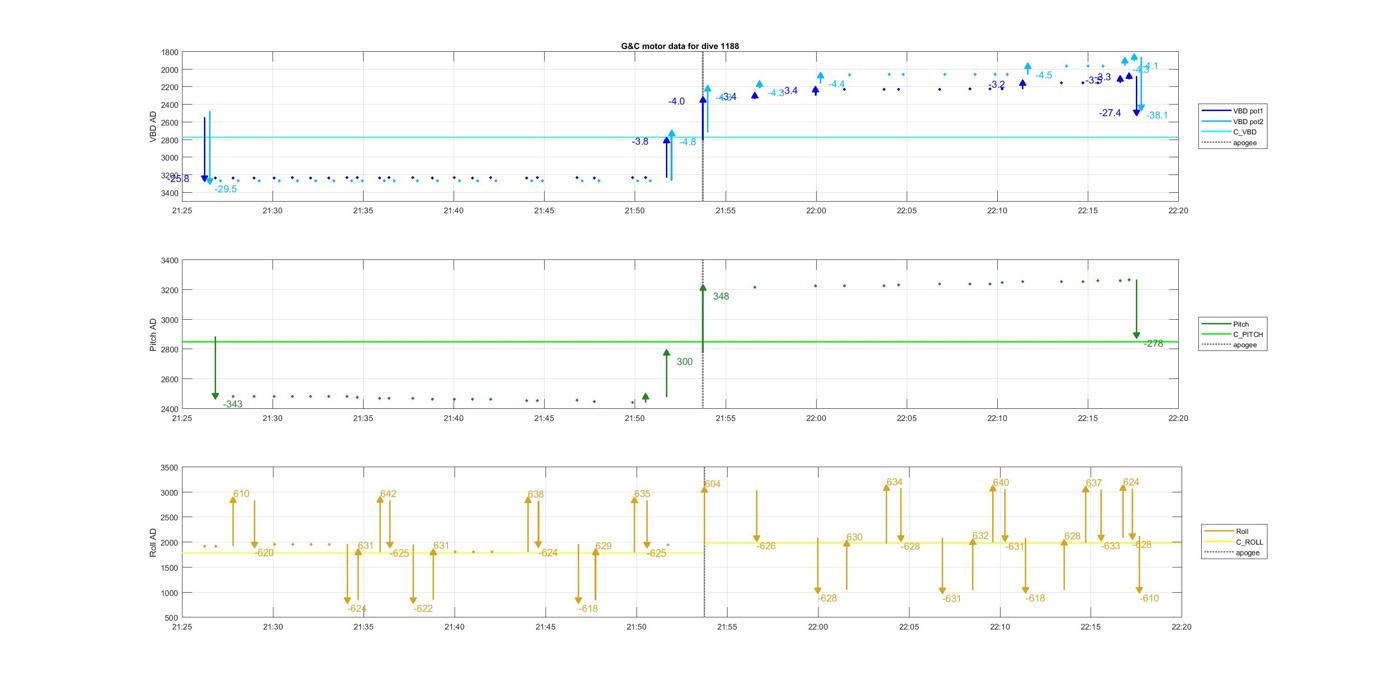Click the '300' pitch data label
Viewport: 1400px width, 693px height.
click(x=684, y=362)
